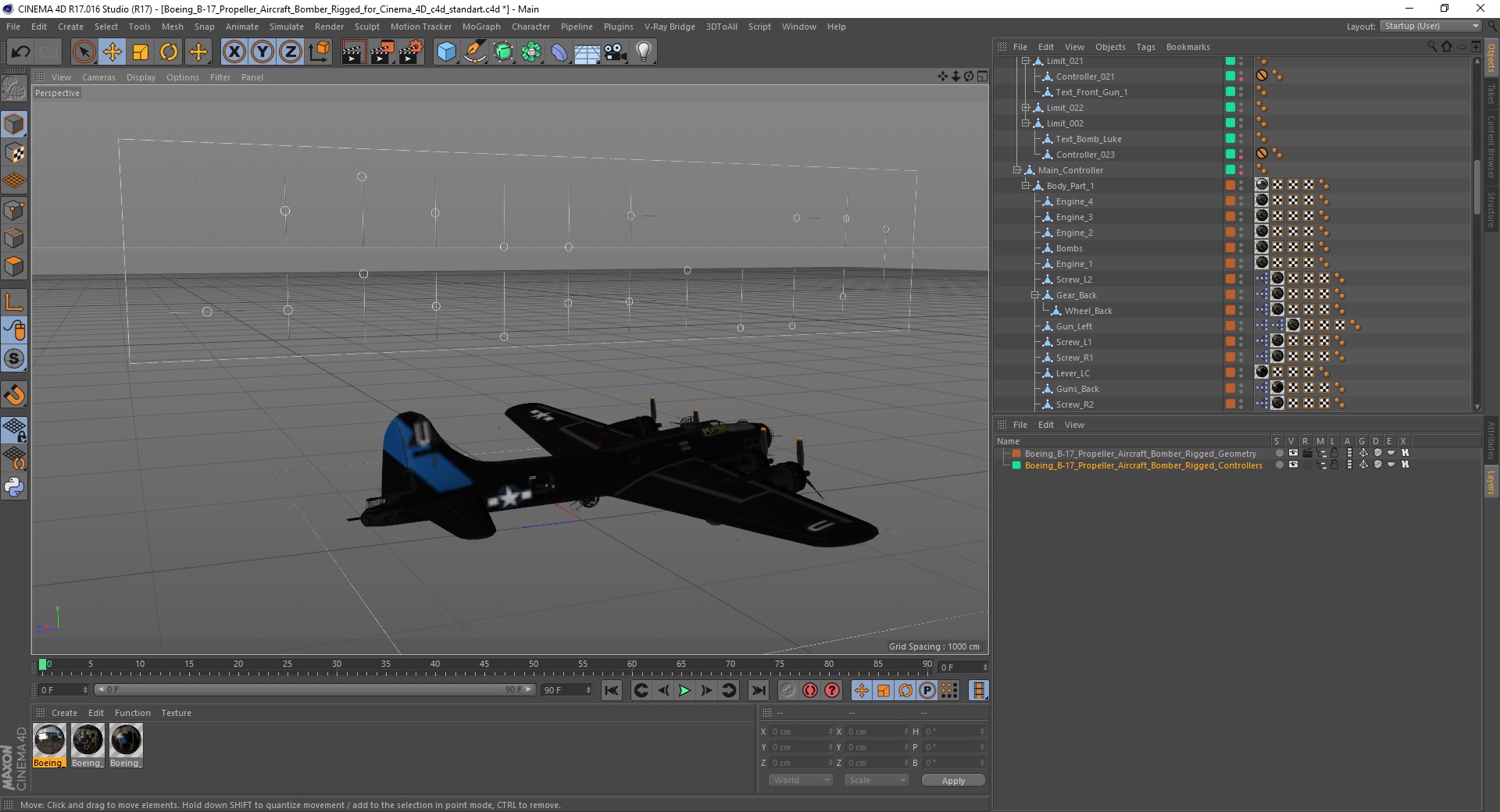Collapse the Limit_002 tree node
This screenshot has width=1500, height=812.
tap(1026, 123)
